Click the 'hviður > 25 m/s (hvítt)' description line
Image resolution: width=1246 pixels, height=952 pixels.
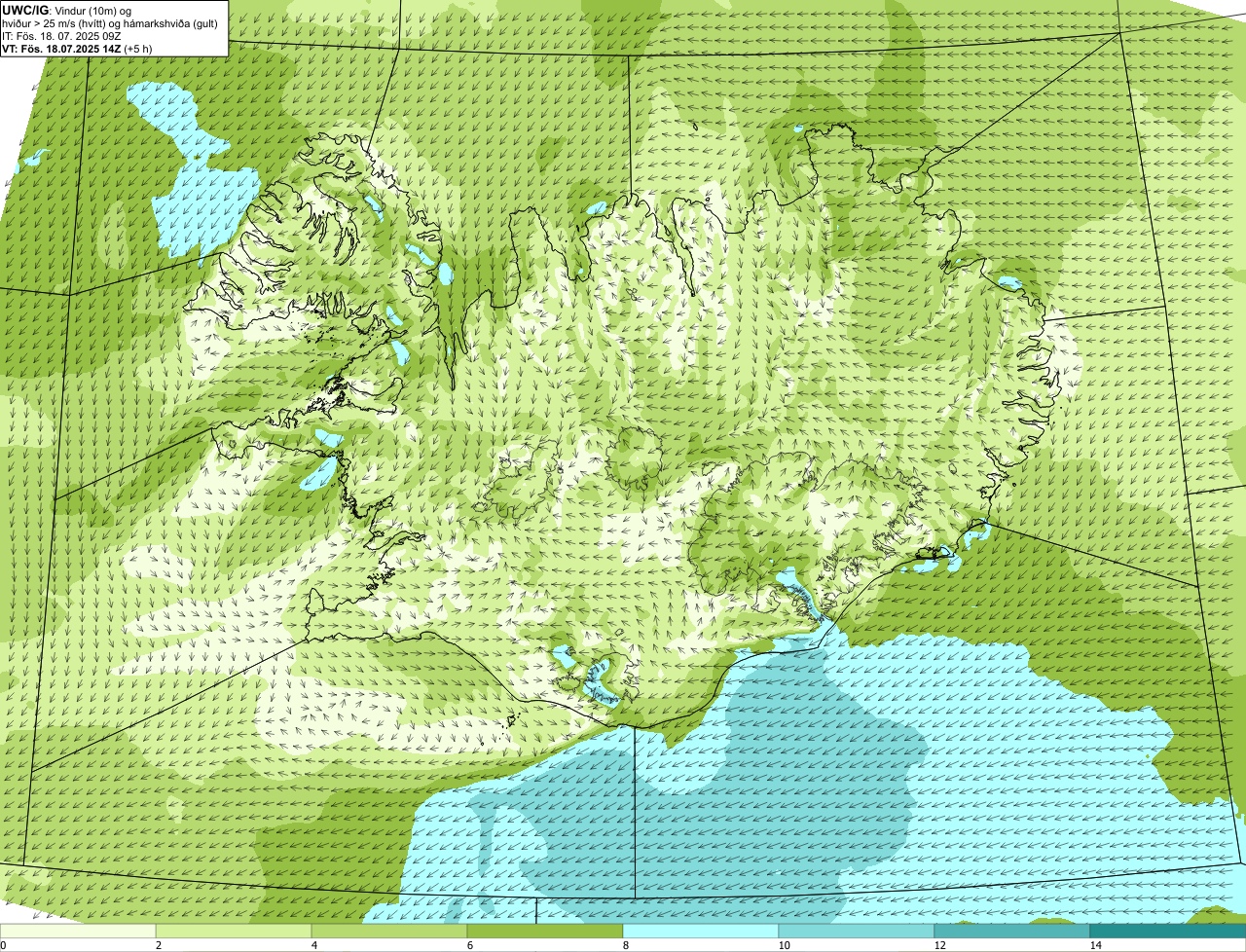coord(110,23)
